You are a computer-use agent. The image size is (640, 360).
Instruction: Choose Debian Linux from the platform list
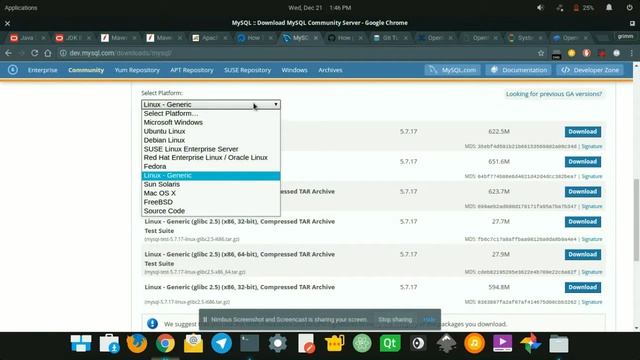(211, 140)
